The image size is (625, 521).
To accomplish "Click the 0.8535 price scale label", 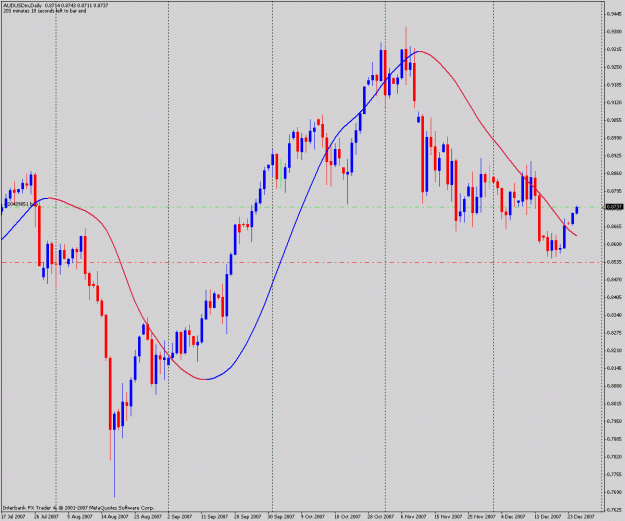I will [x=614, y=262].
